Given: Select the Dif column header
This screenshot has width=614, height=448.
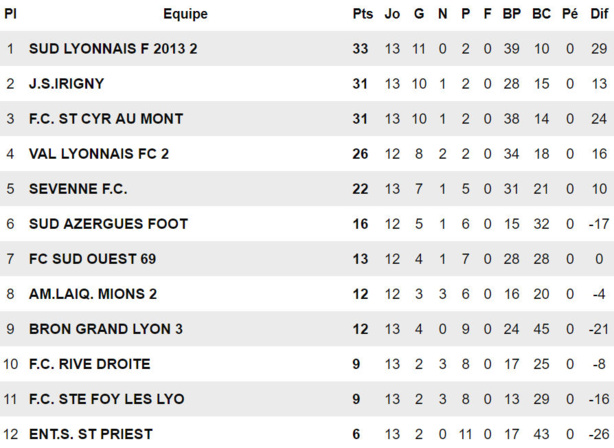Looking at the screenshot, I should pyautogui.click(x=598, y=14).
